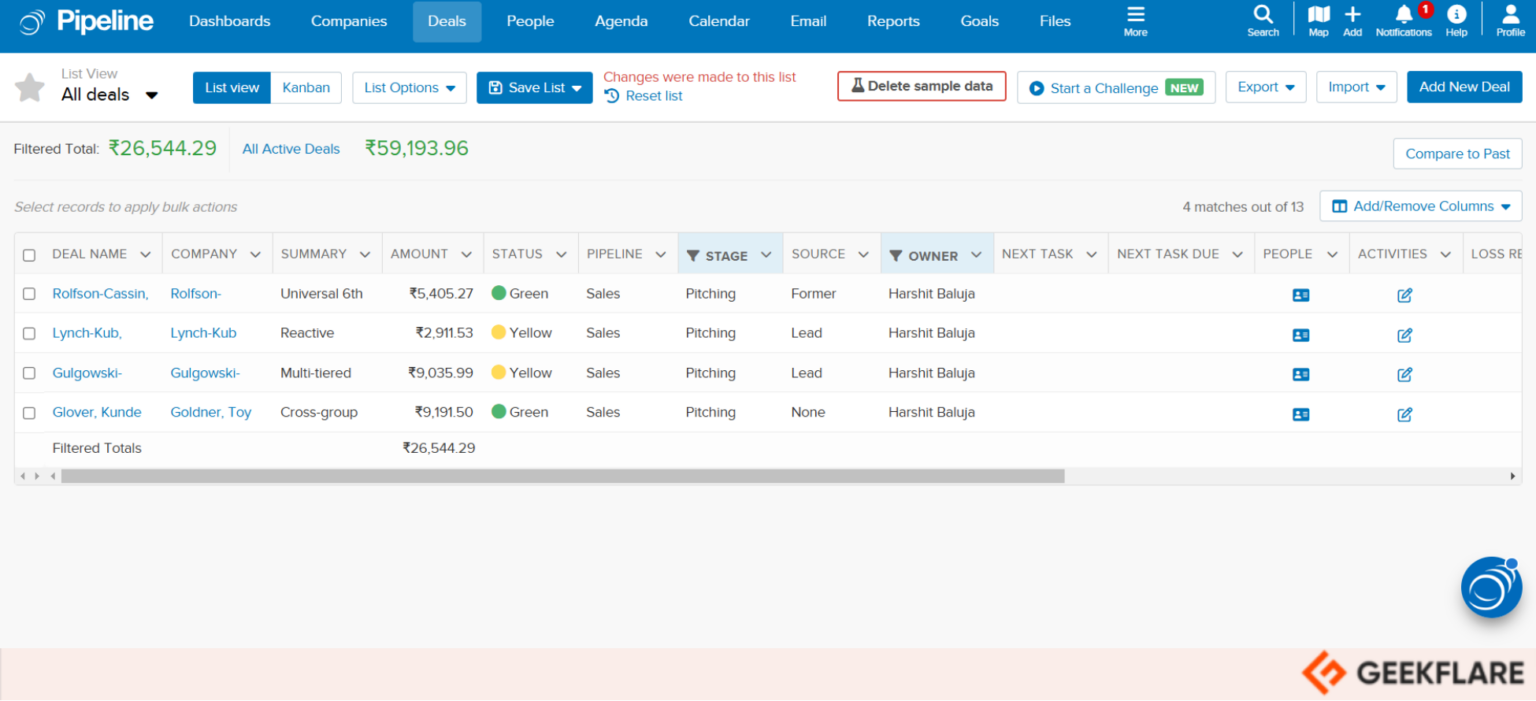The width and height of the screenshot is (1536, 701).
Task: Open the Help info icon
Action: point(1457,21)
